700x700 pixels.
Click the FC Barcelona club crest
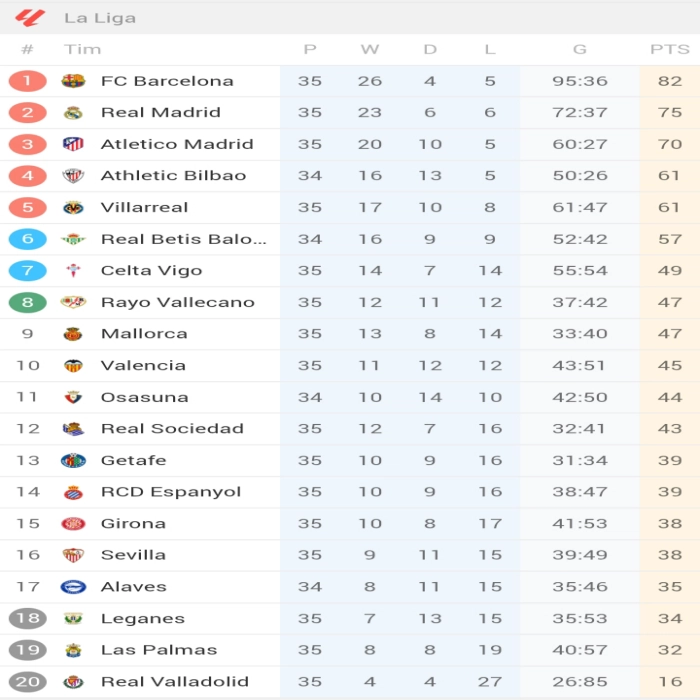coord(73,81)
